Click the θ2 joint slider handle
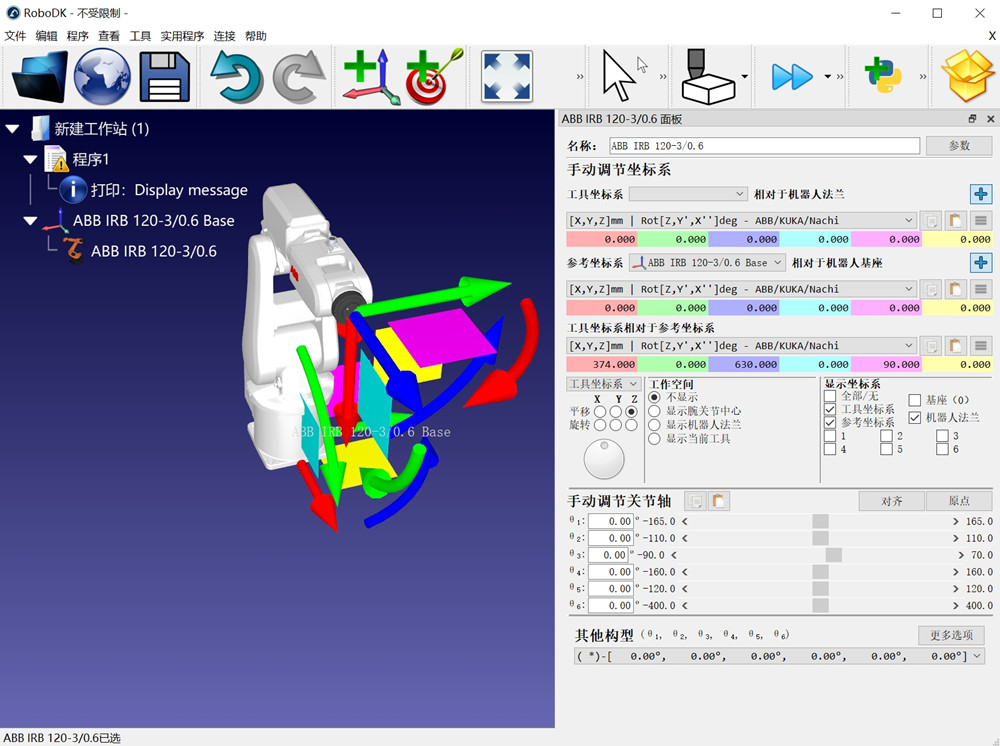 821,538
